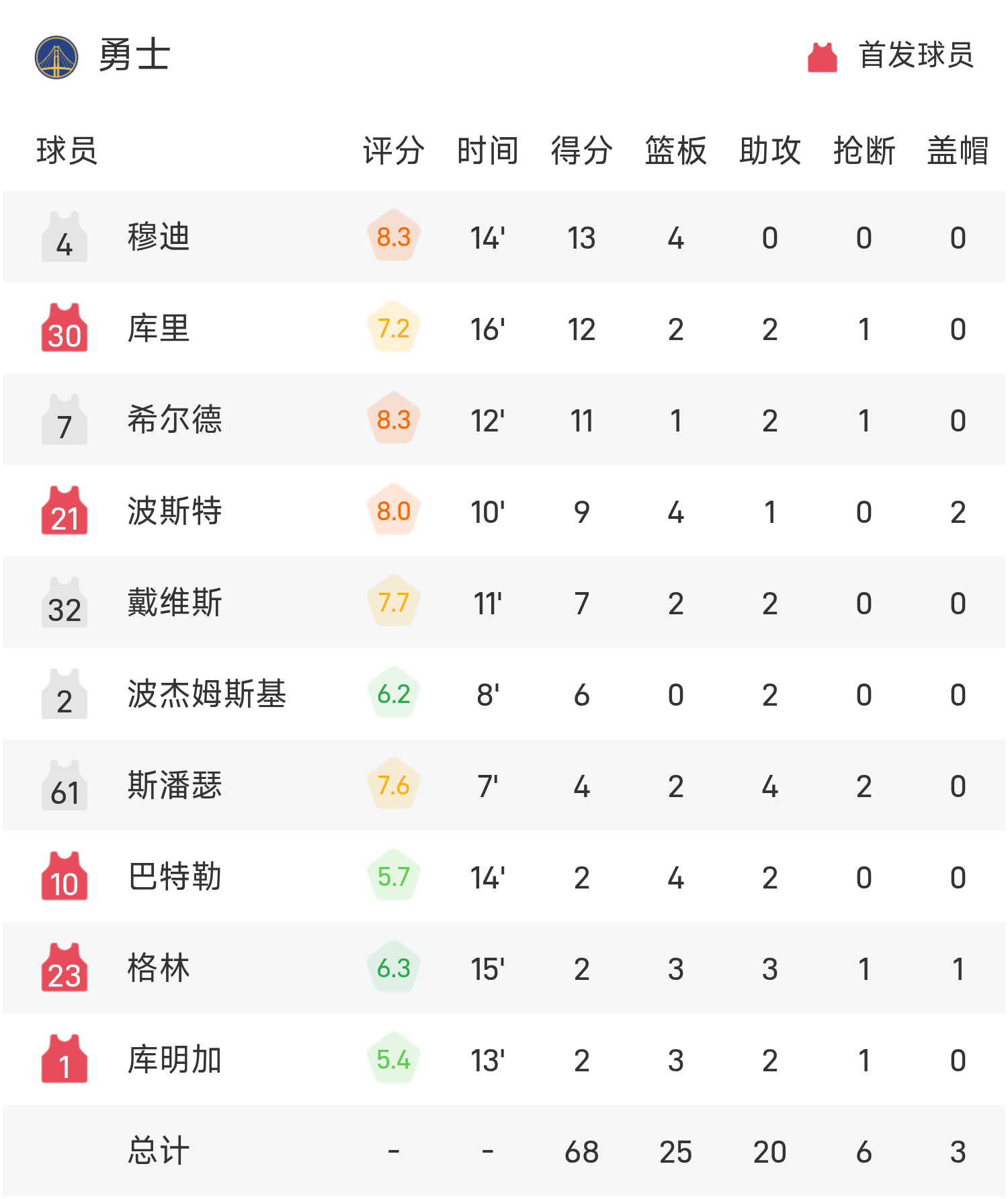This screenshot has width=1008, height=1199.
Task: Click the 勇士 team name
Action: [134, 55]
